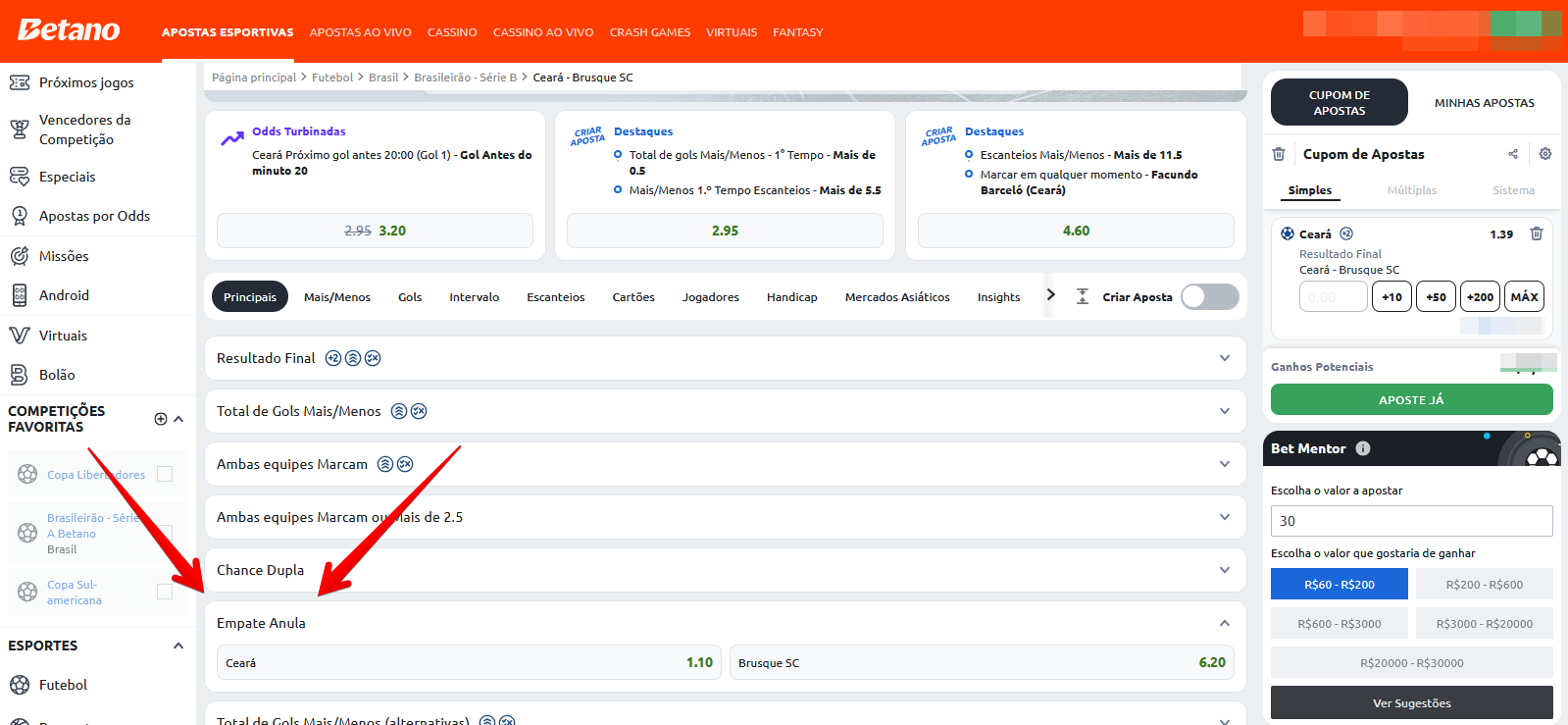Screen dimensions: 1568x725
Task: Open bet slip settings gear
Action: click(x=1545, y=154)
